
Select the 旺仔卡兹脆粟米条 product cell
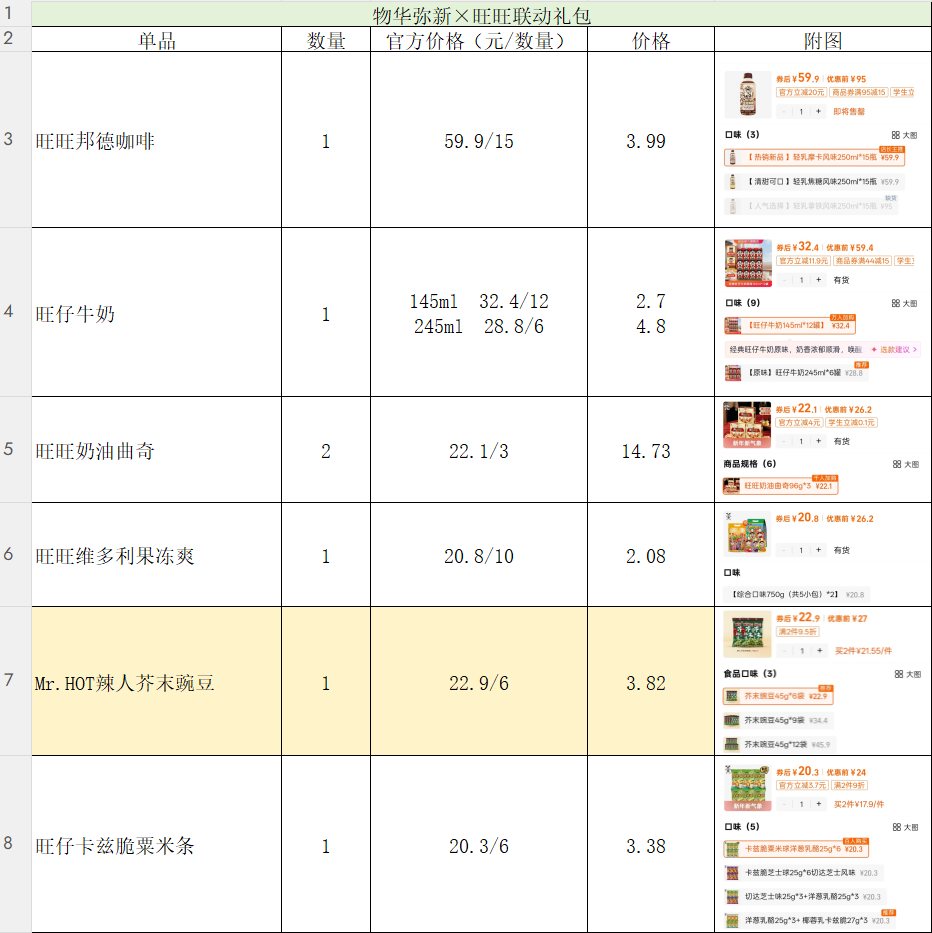pyautogui.click(x=157, y=844)
